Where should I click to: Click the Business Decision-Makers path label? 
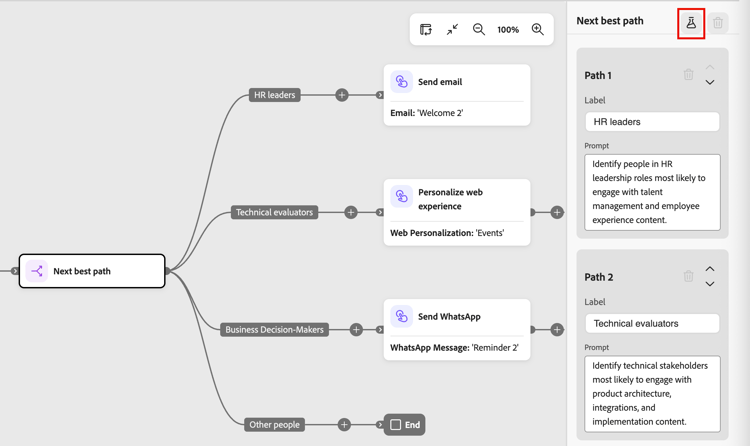tap(275, 329)
